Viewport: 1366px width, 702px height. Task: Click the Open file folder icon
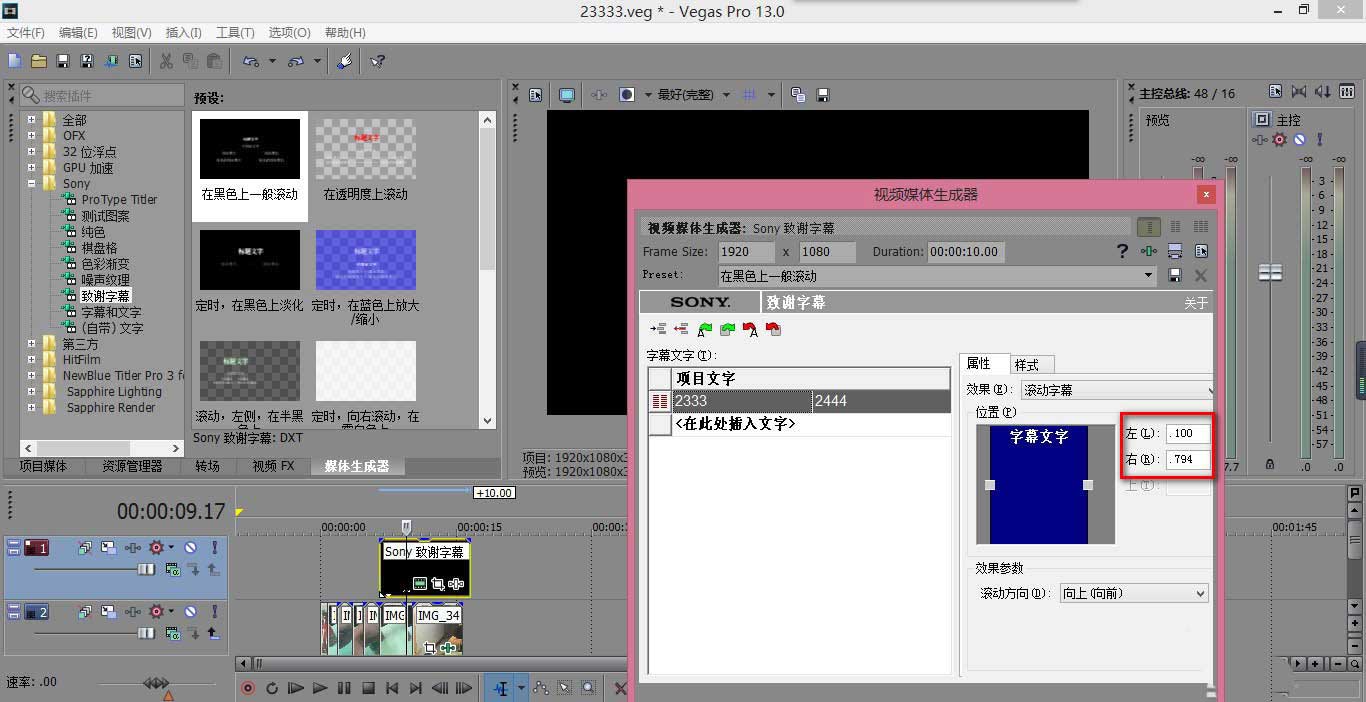tap(38, 61)
